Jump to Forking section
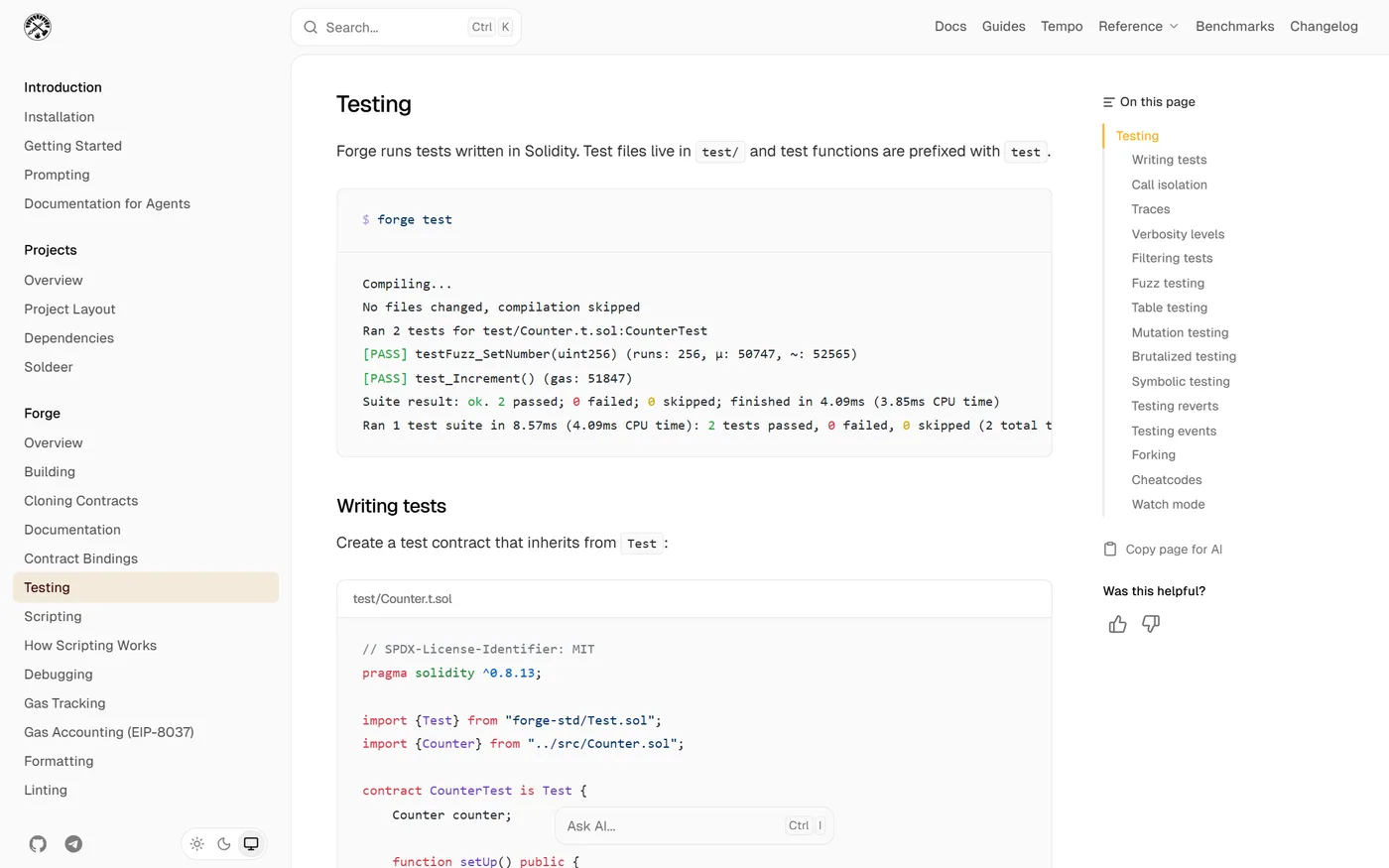 [1154, 454]
